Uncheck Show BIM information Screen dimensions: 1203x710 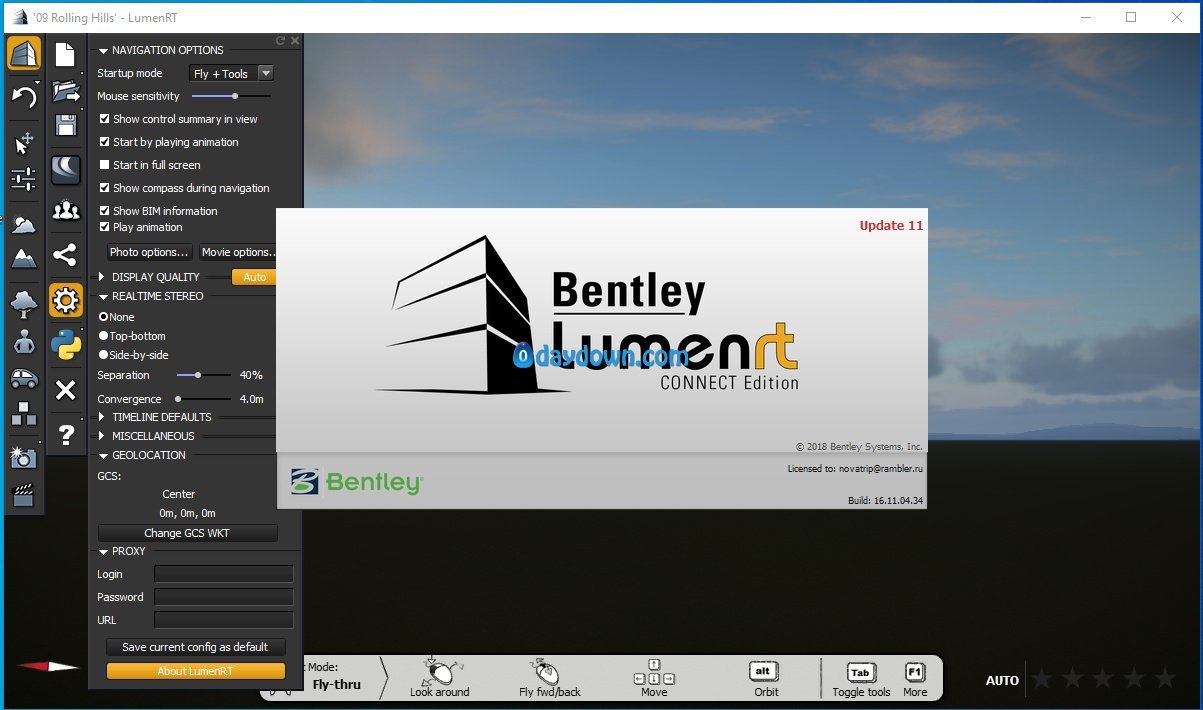pyautogui.click(x=105, y=211)
